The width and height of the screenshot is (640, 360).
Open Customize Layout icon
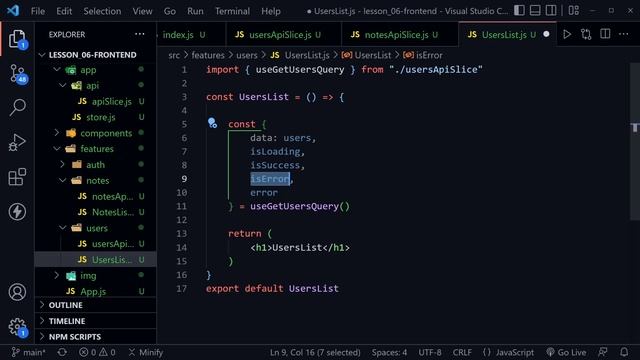pos(573,11)
